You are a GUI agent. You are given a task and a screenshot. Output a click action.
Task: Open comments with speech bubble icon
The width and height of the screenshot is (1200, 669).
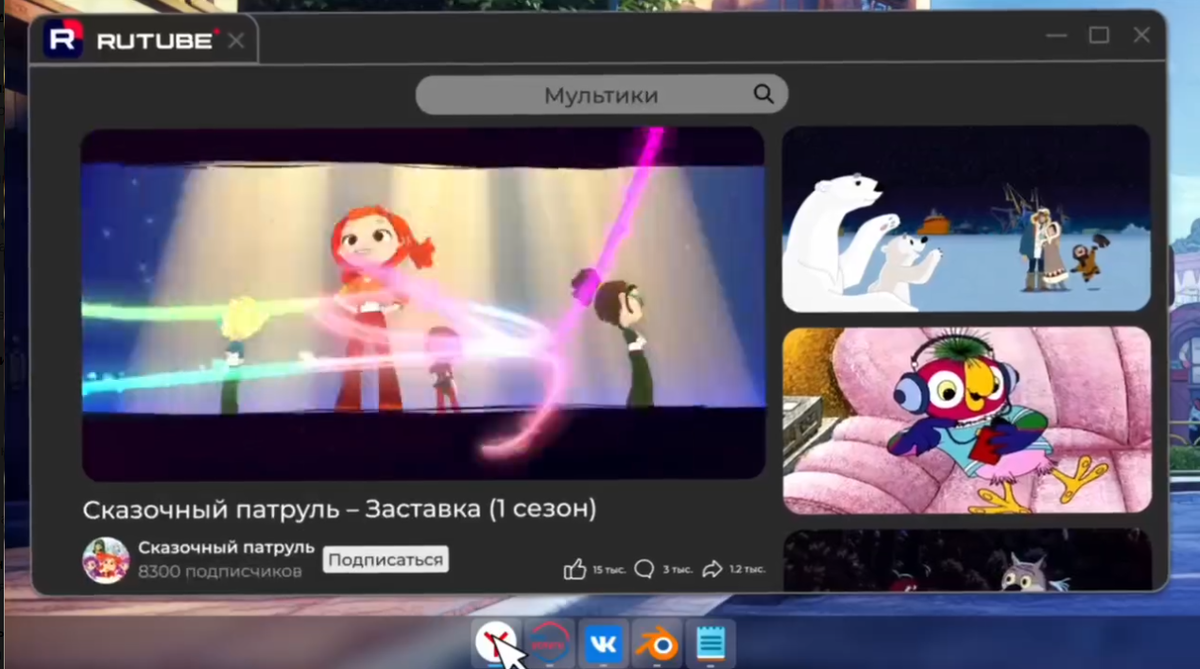click(x=644, y=569)
